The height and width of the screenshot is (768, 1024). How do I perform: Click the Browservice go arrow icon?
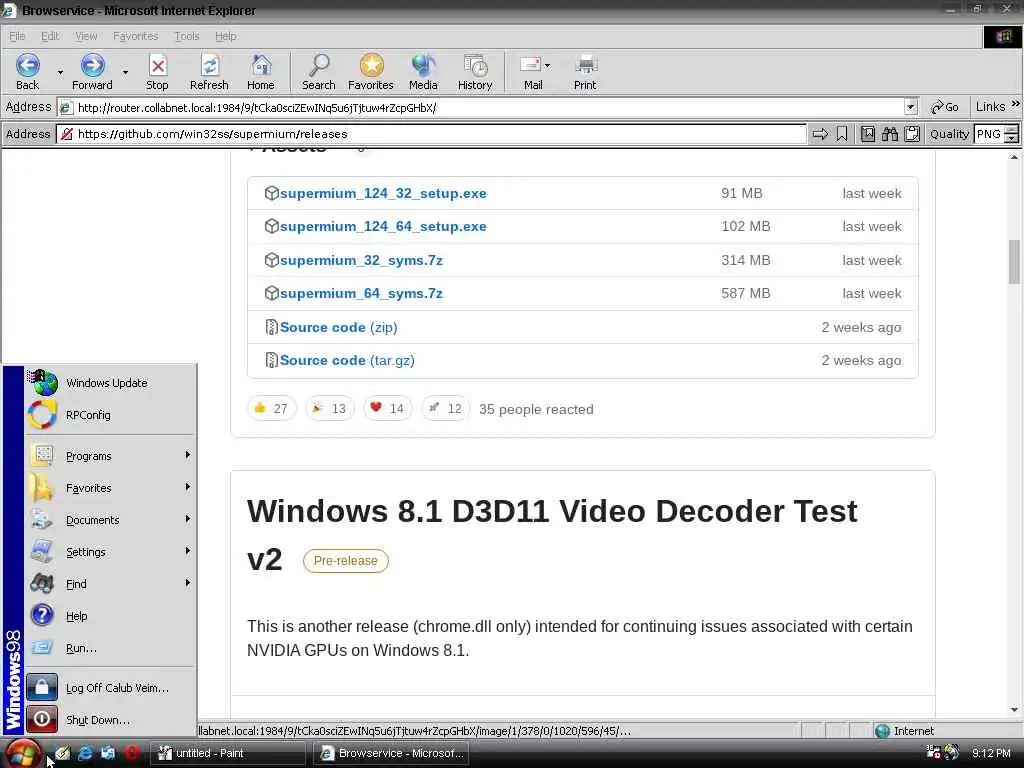pyautogui.click(x=820, y=134)
